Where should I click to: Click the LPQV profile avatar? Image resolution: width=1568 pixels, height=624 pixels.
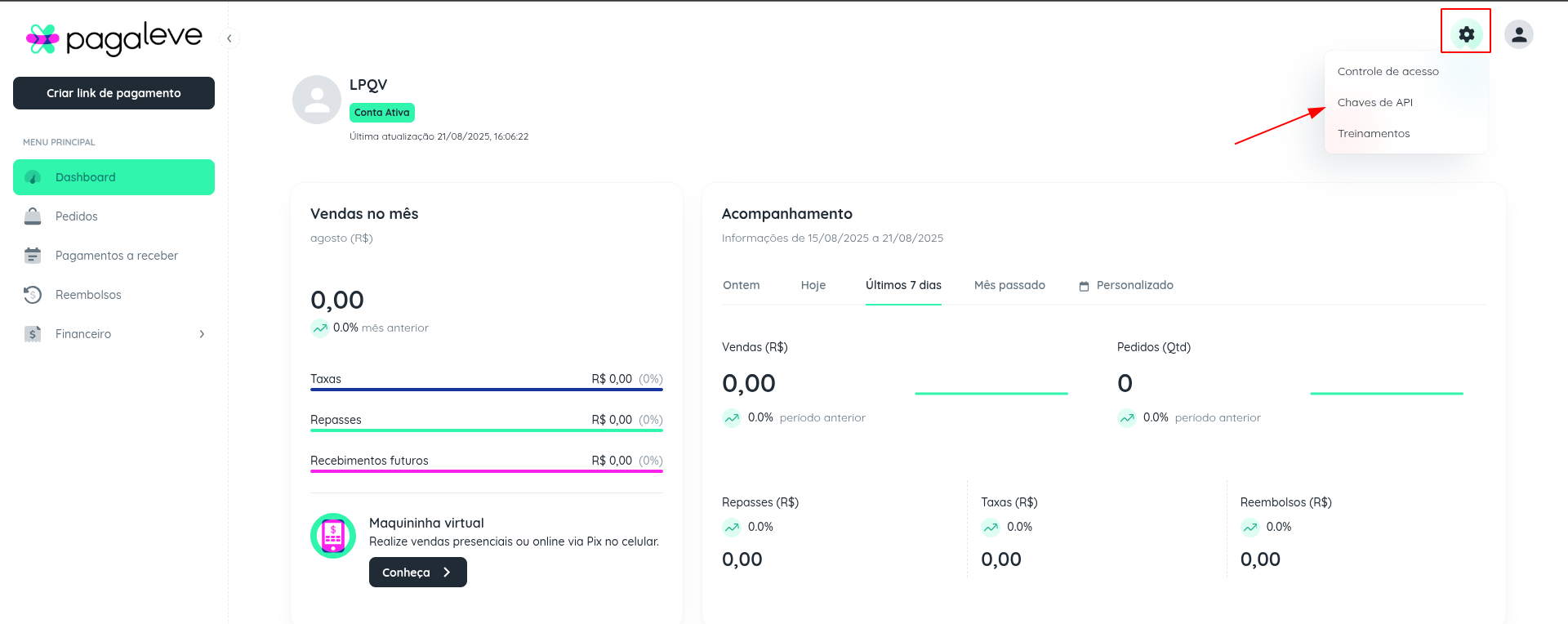pos(317,100)
